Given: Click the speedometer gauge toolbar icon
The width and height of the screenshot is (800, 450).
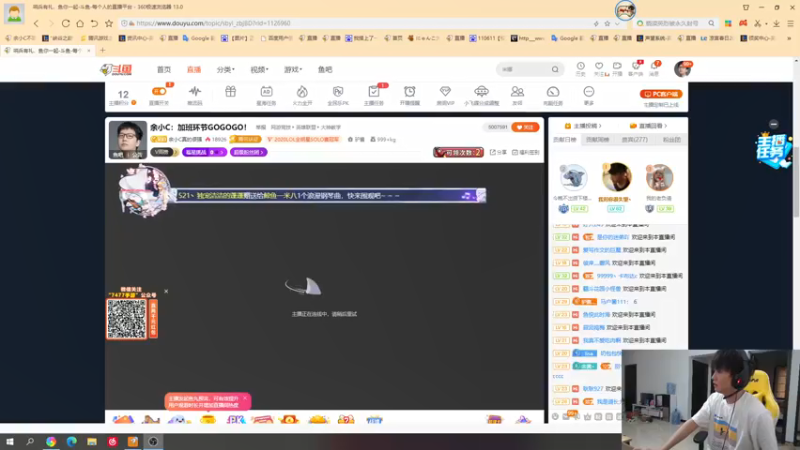Looking at the screenshot, I should click(553, 94).
